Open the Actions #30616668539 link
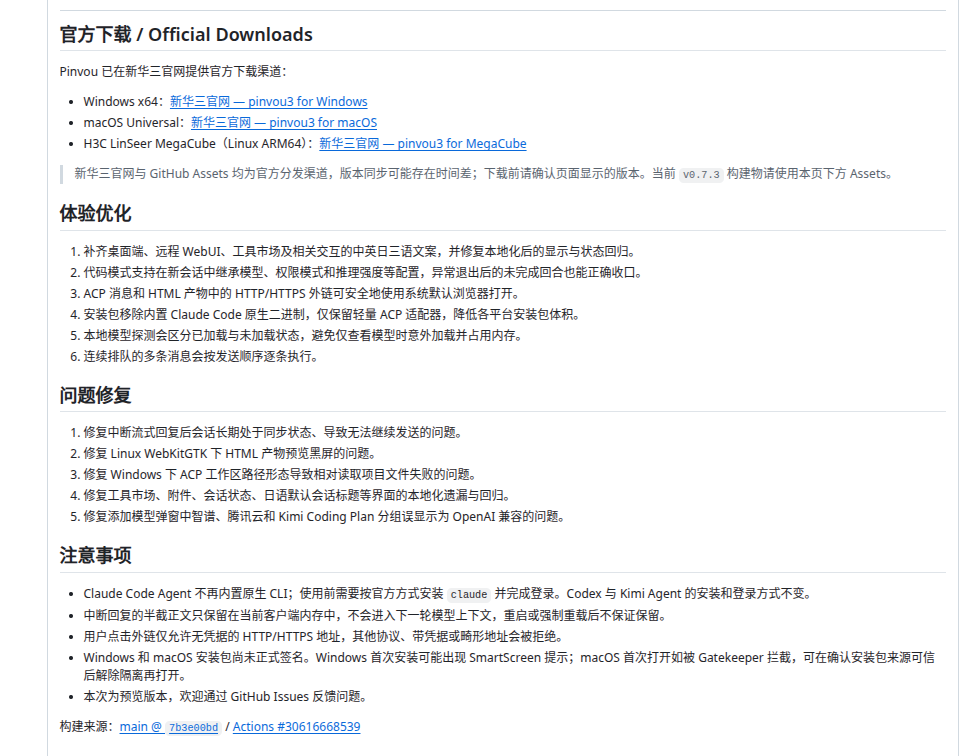977x756 pixels. click(x=297, y=727)
